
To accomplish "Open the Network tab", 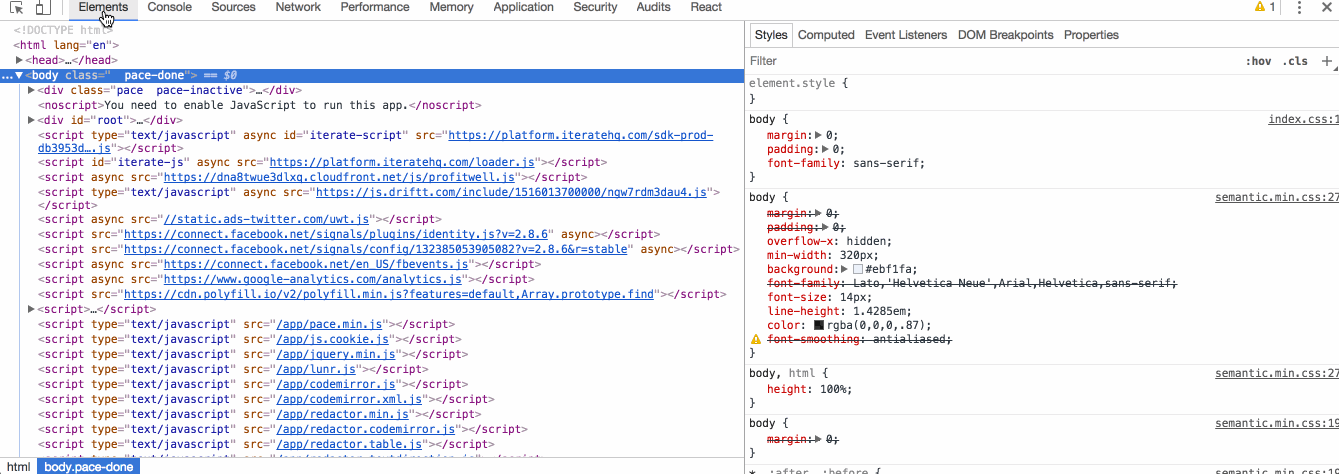I will (x=298, y=7).
